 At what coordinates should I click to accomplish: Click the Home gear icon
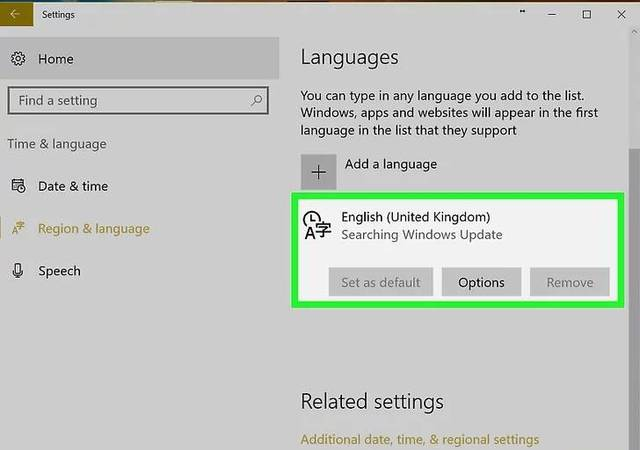click(x=18, y=59)
